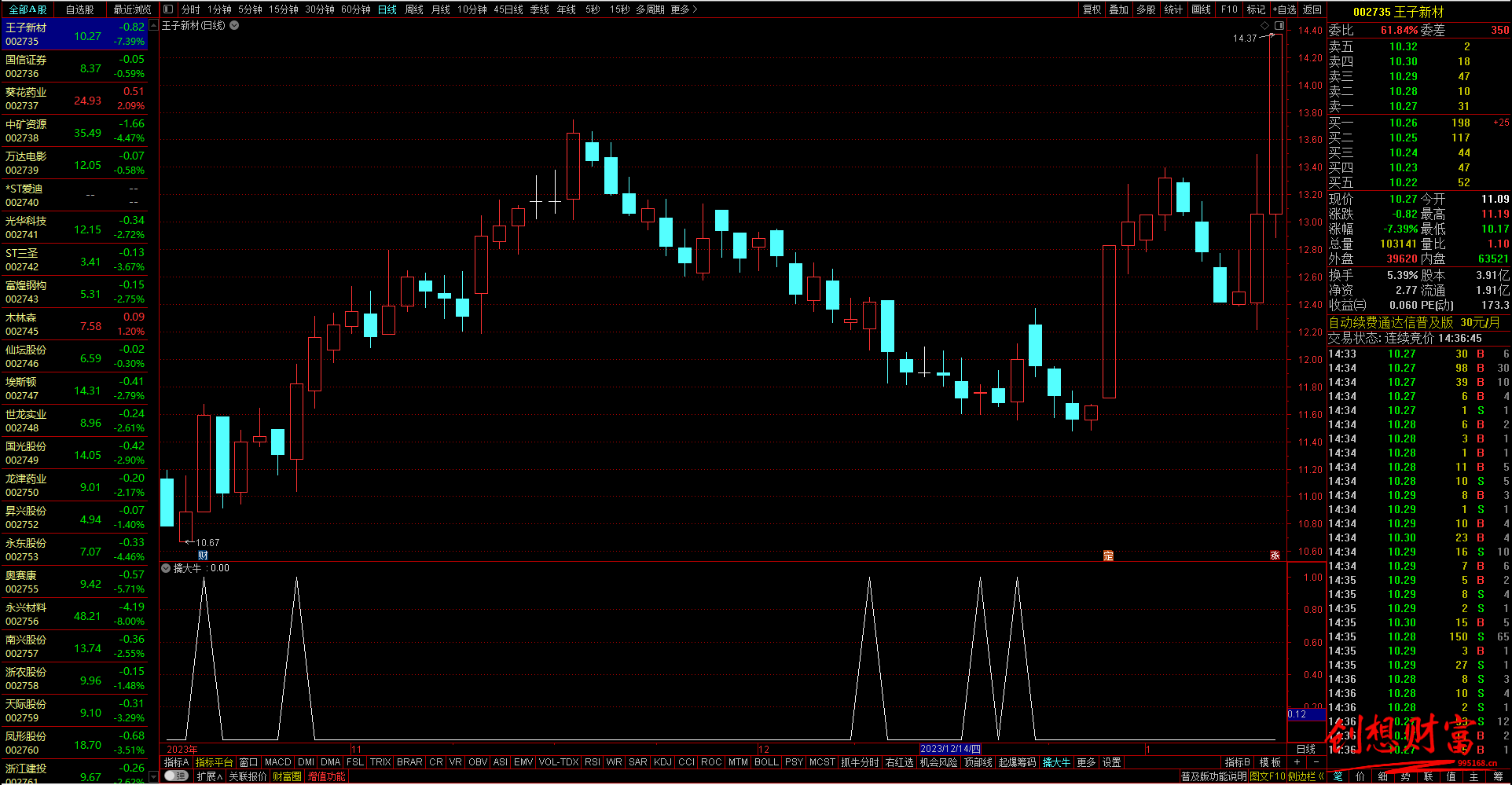Click the 复权 button

tap(1092, 9)
